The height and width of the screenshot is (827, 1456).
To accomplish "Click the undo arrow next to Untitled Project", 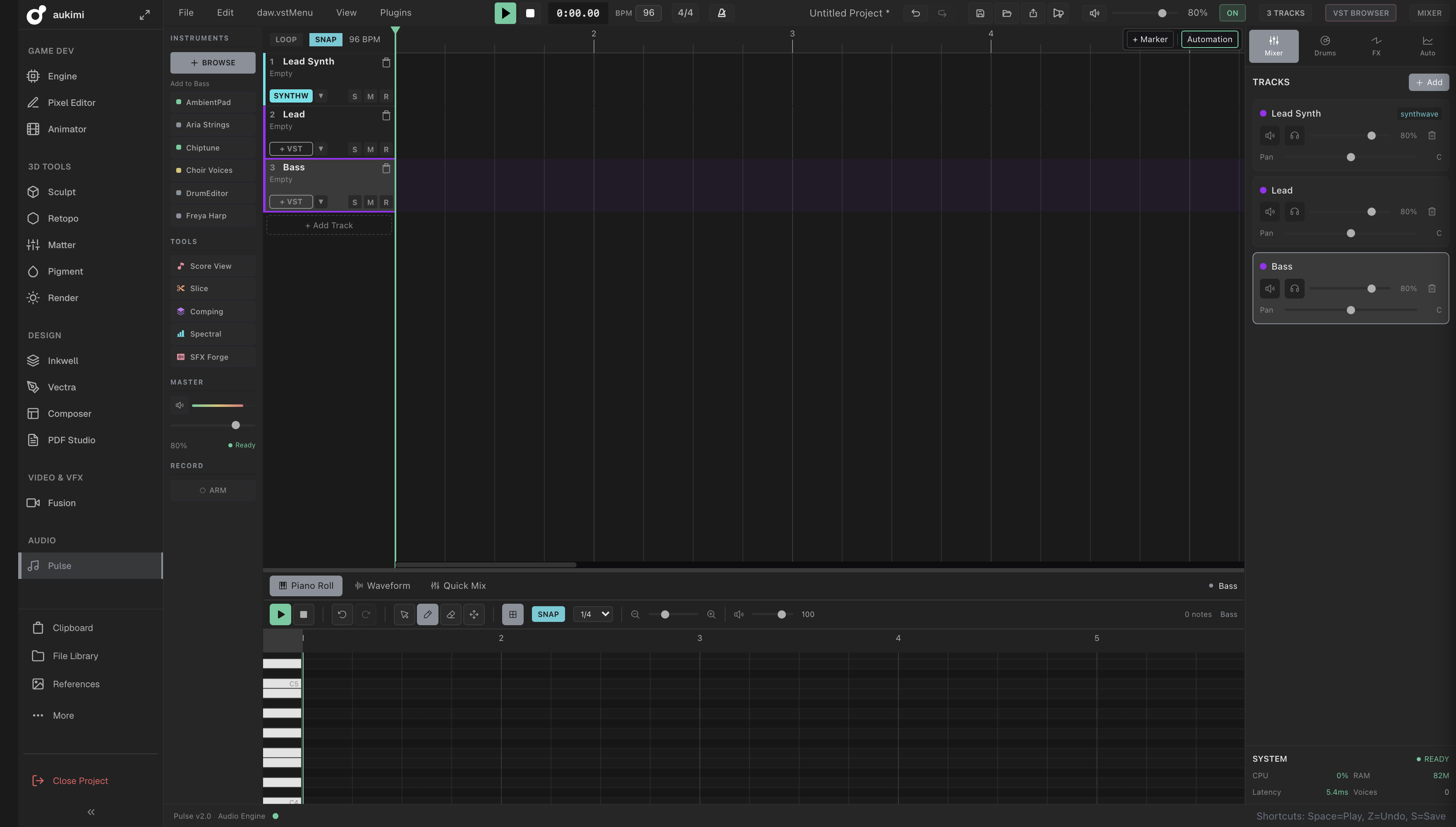I will coord(916,13).
